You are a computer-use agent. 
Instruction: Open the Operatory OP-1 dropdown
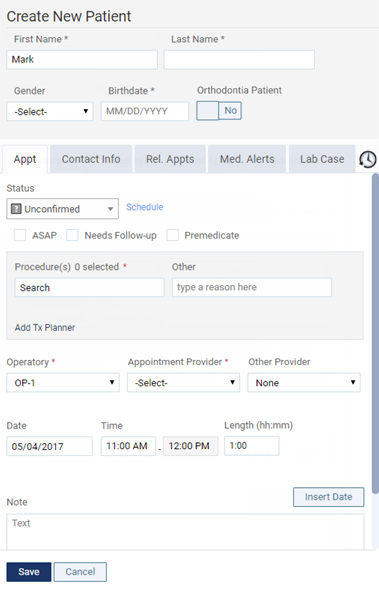coord(63,382)
